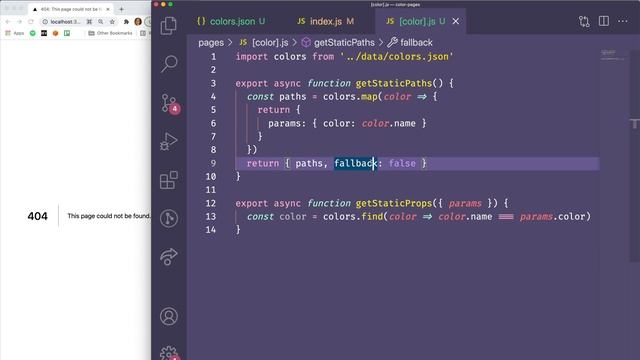The width and height of the screenshot is (640, 360).
Task: Click the open changes compare icon
Action: [584, 21]
